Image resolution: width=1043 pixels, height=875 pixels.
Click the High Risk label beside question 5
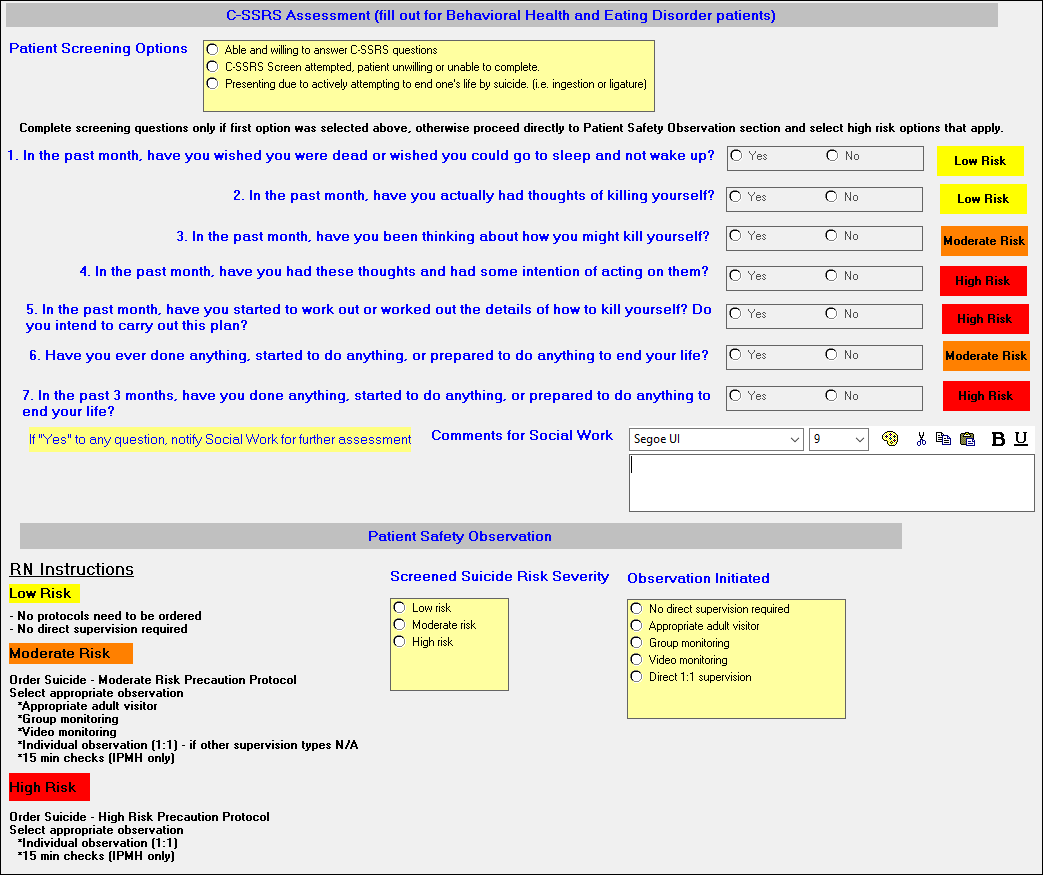tap(984, 319)
